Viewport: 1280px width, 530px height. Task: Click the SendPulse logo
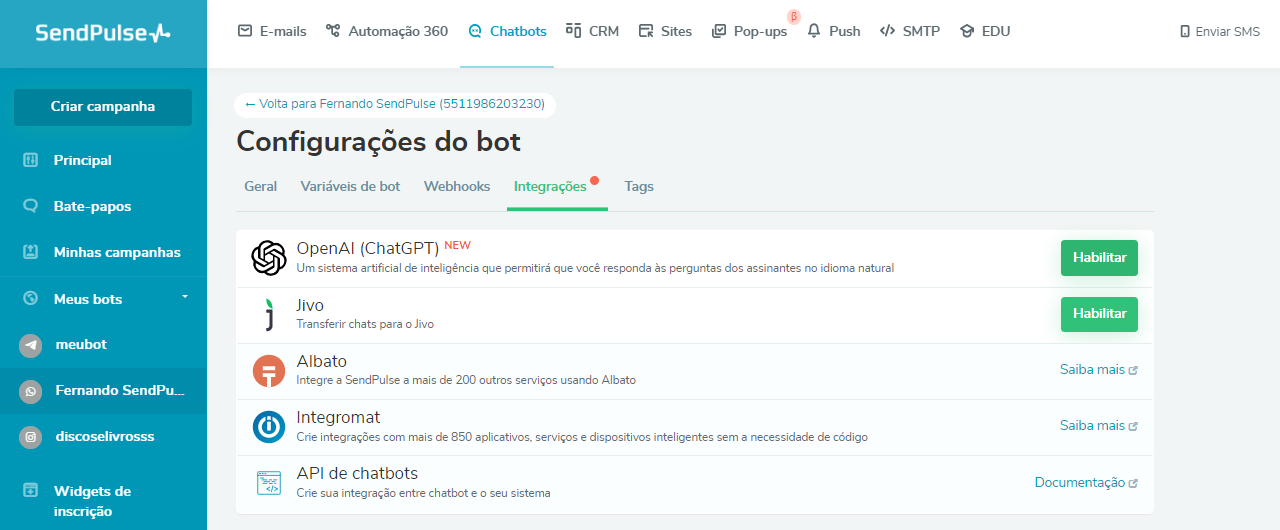[x=103, y=33]
